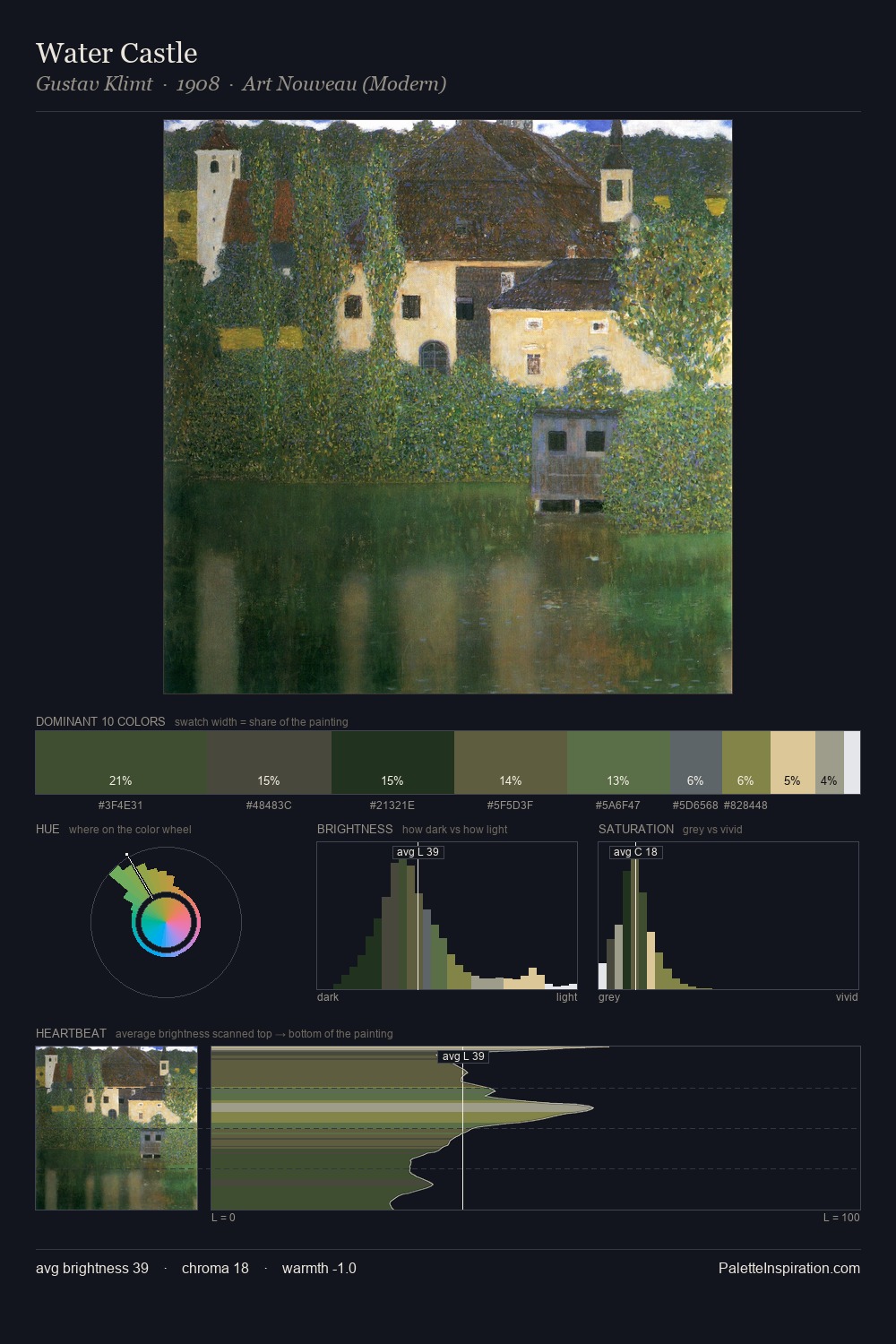This screenshot has width=896, height=1344.
Task: Click the hex code #5D6568
Action: (695, 806)
